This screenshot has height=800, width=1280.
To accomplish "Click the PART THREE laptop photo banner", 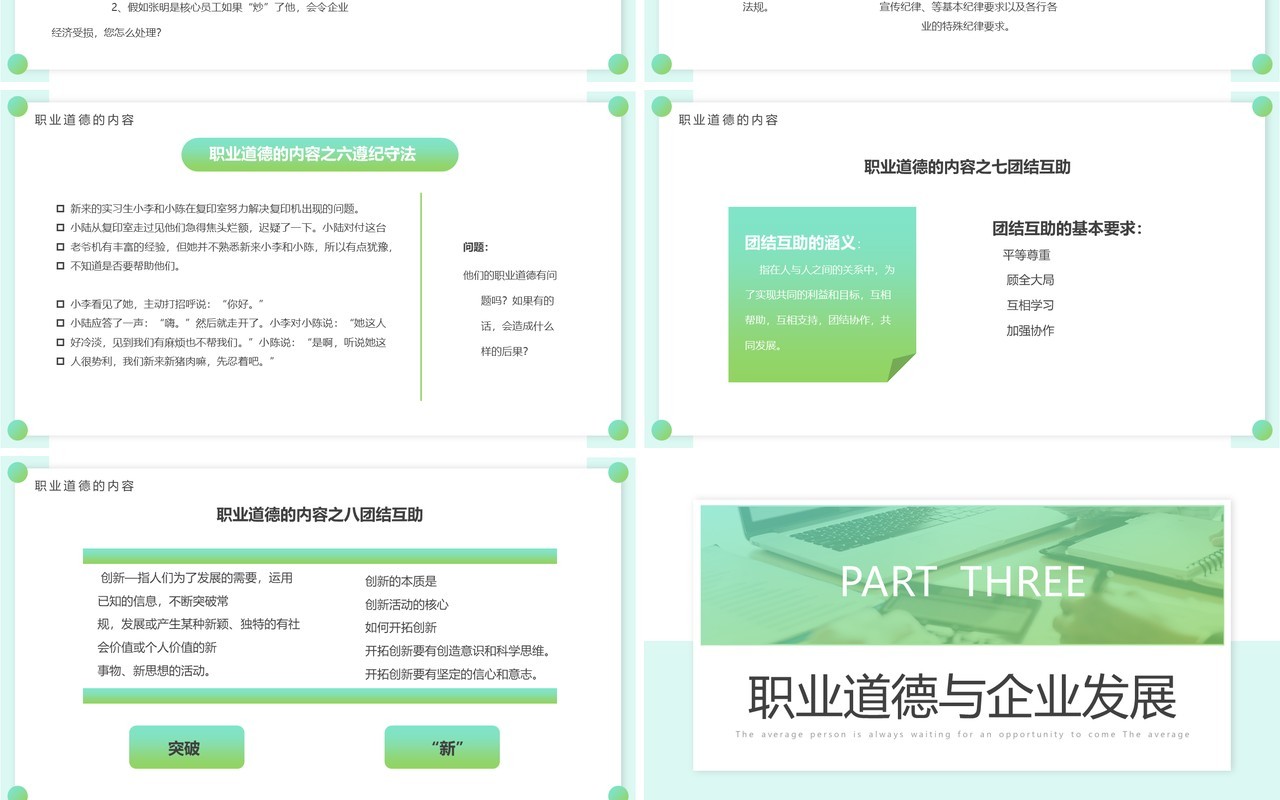I will point(962,575).
